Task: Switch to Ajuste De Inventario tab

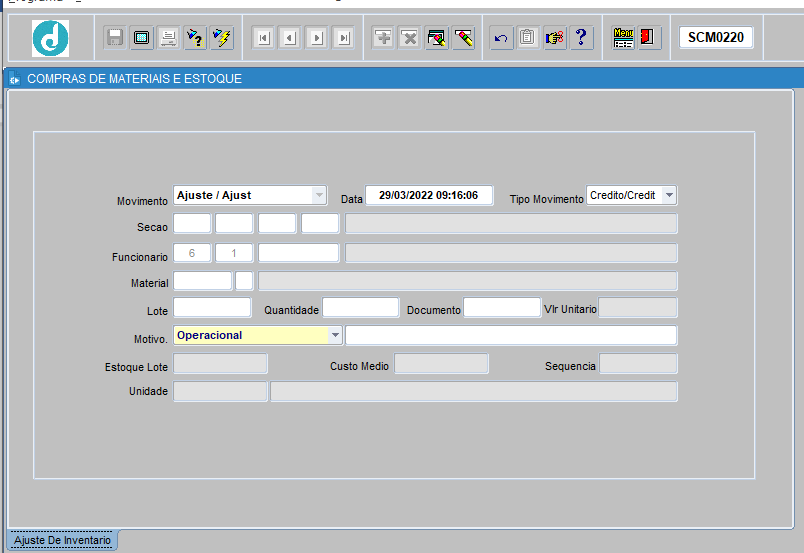Action: [x=62, y=540]
